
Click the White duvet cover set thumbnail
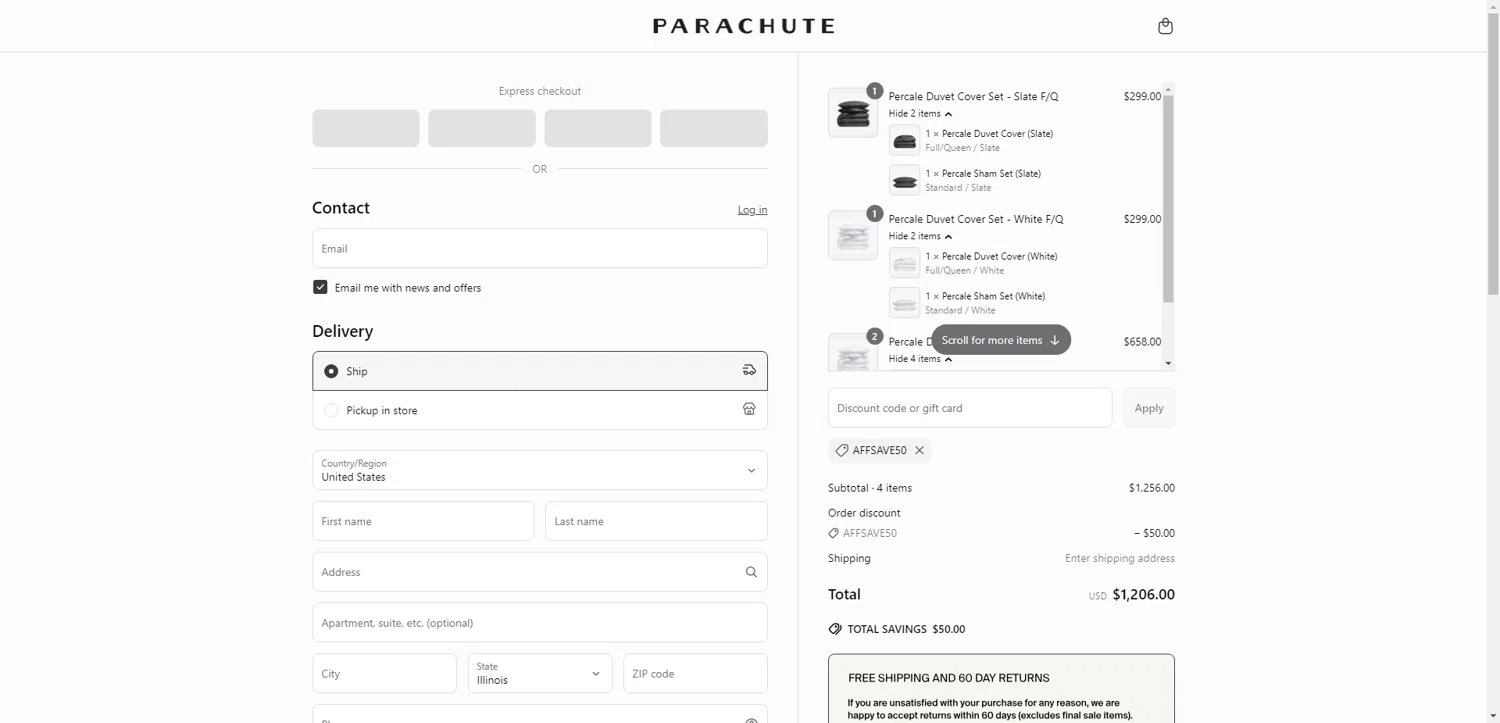tap(853, 236)
